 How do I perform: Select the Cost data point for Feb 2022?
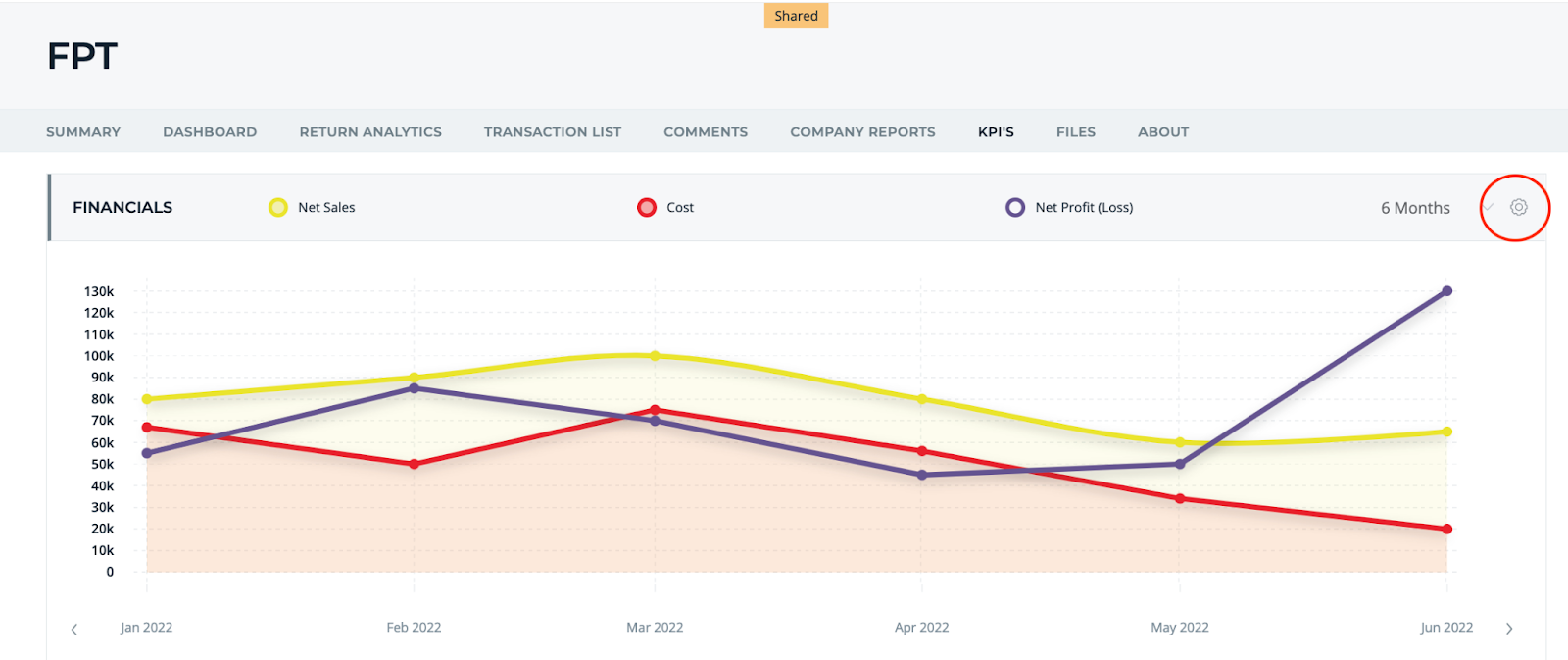pos(414,464)
